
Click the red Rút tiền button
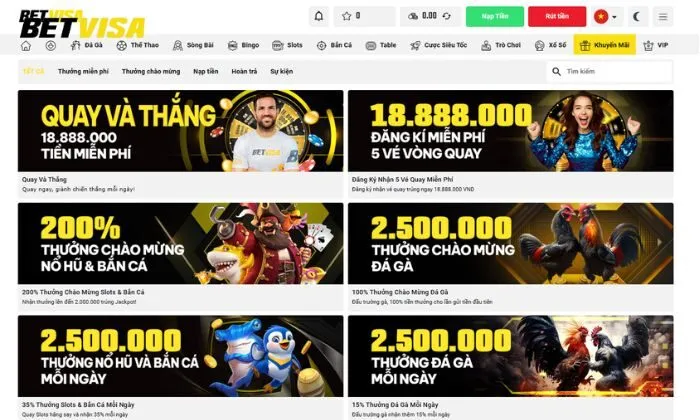[557, 17]
